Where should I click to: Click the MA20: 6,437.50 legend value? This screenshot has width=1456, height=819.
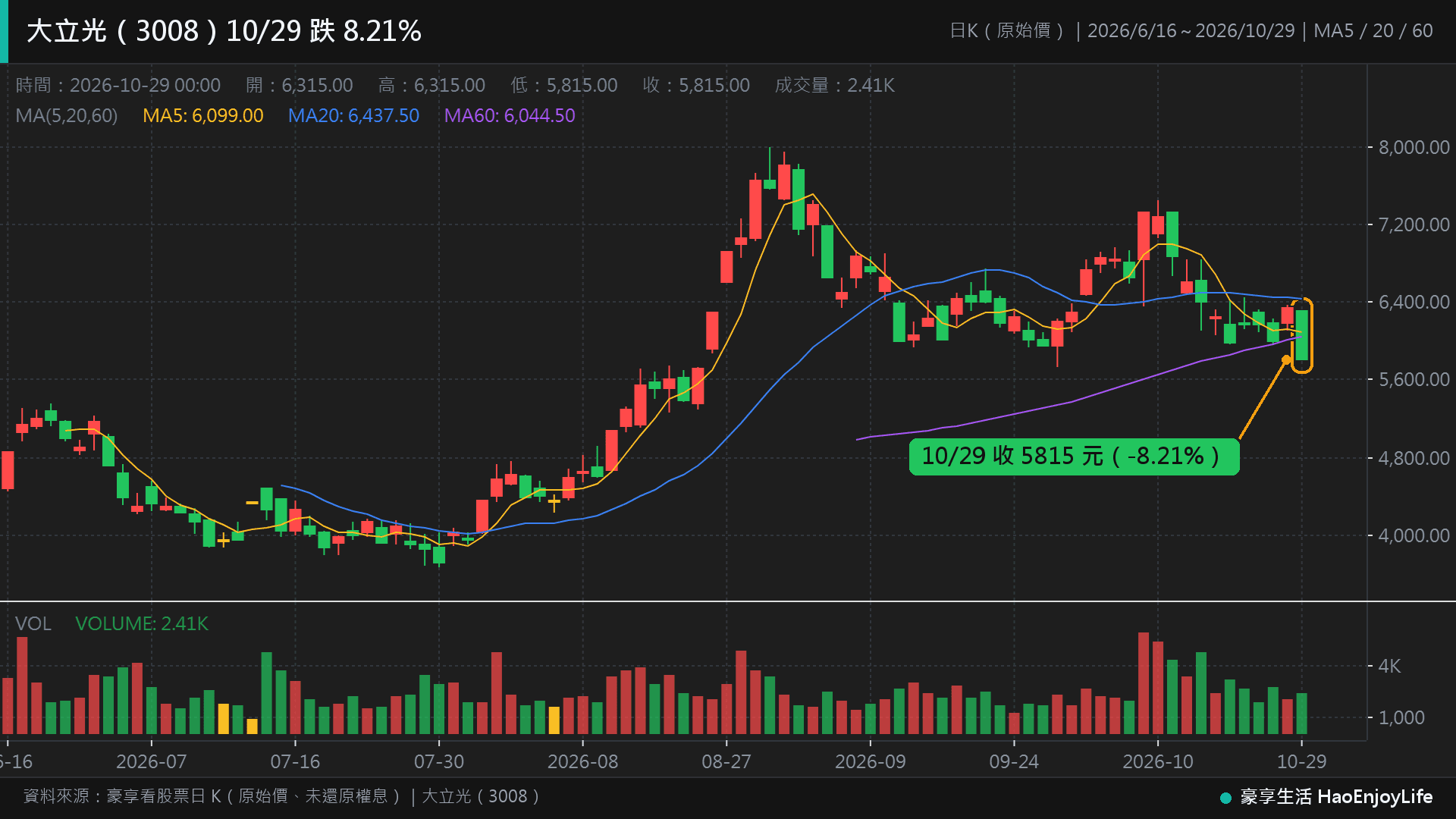pos(353,116)
